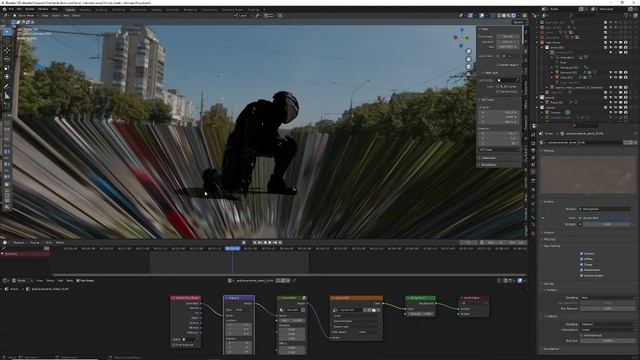Play the animation in timeline
640x360 pixels.
270,242
